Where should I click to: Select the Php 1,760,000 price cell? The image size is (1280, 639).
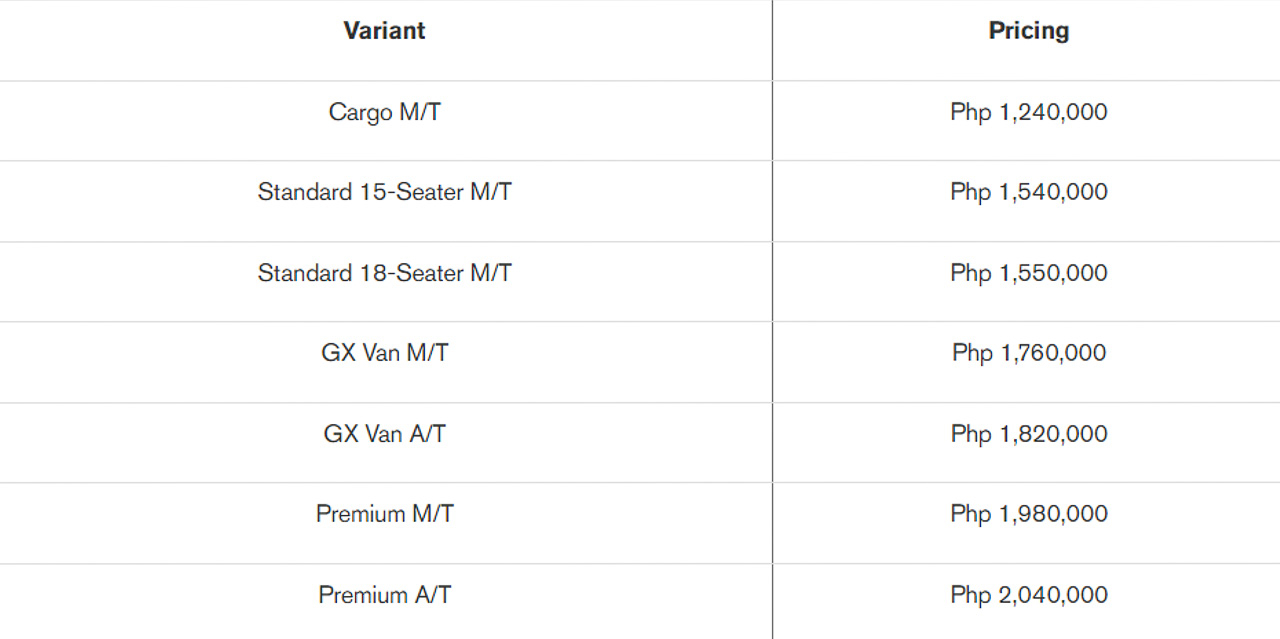coord(1028,353)
